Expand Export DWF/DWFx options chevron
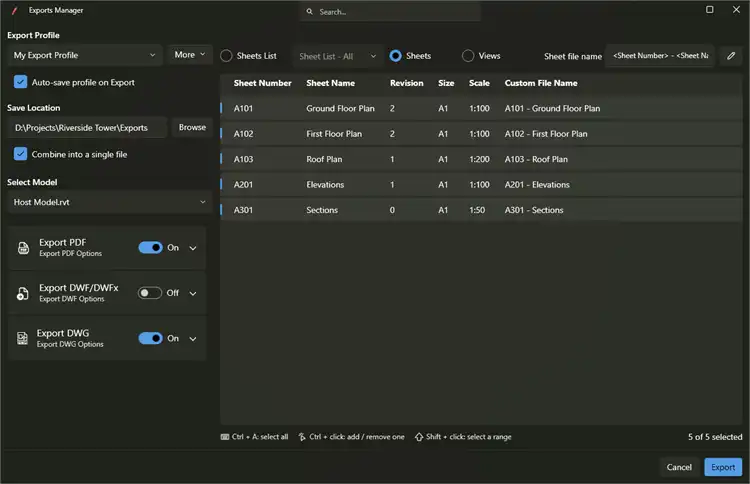 point(193,293)
